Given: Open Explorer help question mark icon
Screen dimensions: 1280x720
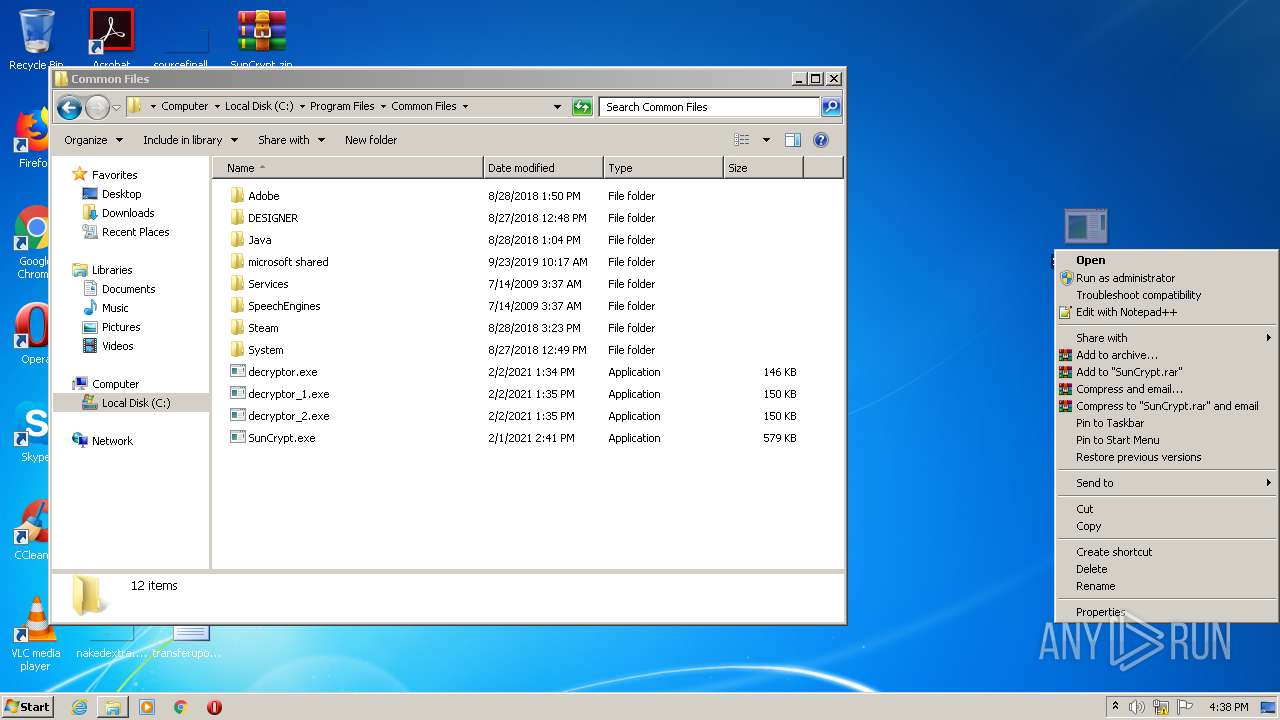Looking at the screenshot, I should click(x=821, y=140).
